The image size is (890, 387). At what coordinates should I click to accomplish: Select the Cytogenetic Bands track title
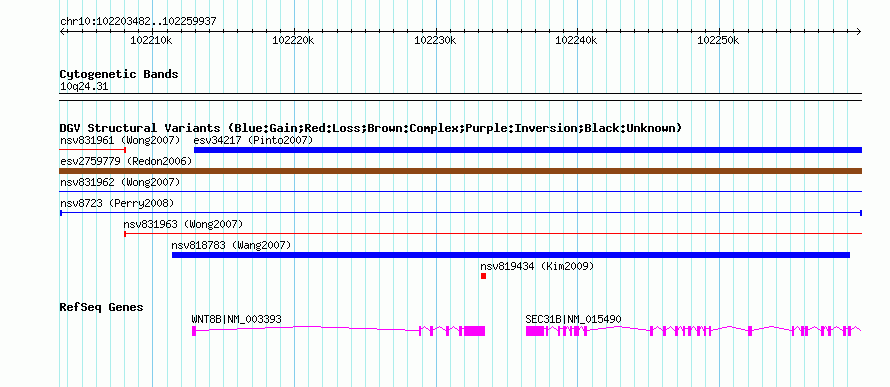tap(119, 74)
